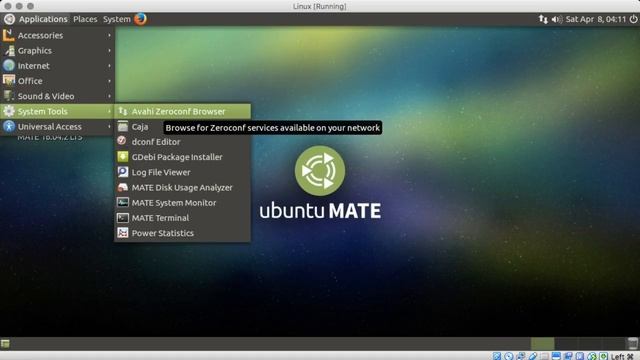Expand the Sound & Video submenu arrow
The width and height of the screenshot is (640, 360).
[109, 96]
